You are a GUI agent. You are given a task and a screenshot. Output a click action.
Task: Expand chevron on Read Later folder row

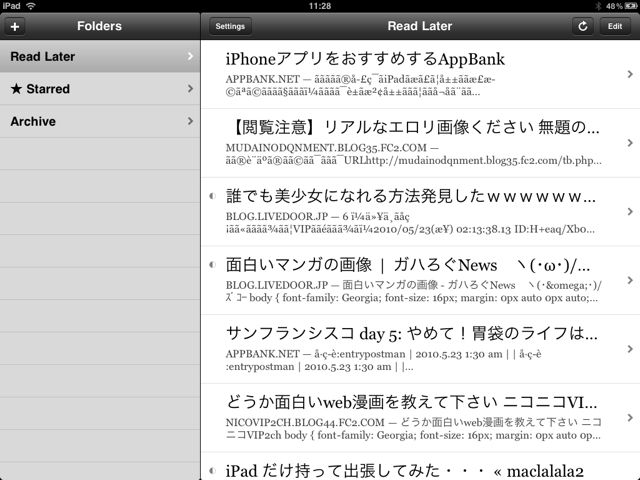click(190, 56)
